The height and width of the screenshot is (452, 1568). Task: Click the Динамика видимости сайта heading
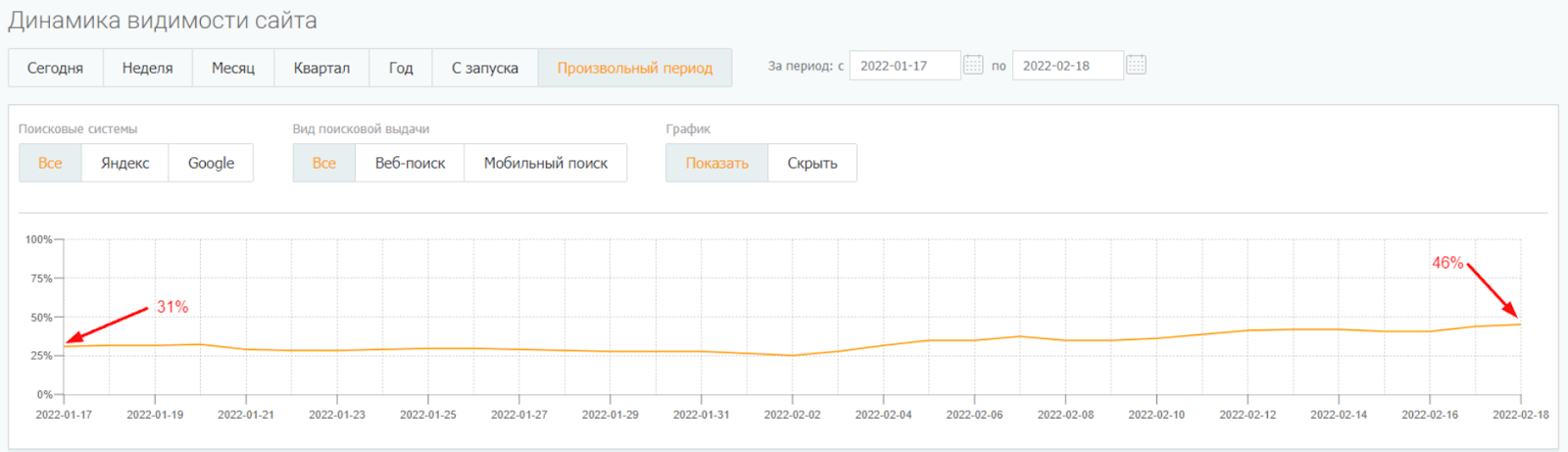coord(163,21)
